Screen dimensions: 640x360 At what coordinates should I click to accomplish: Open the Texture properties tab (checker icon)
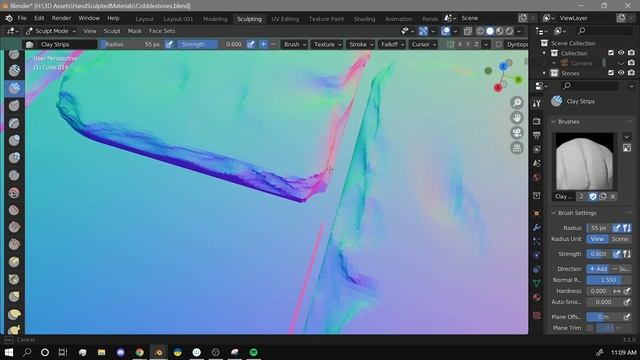(x=537, y=315)
